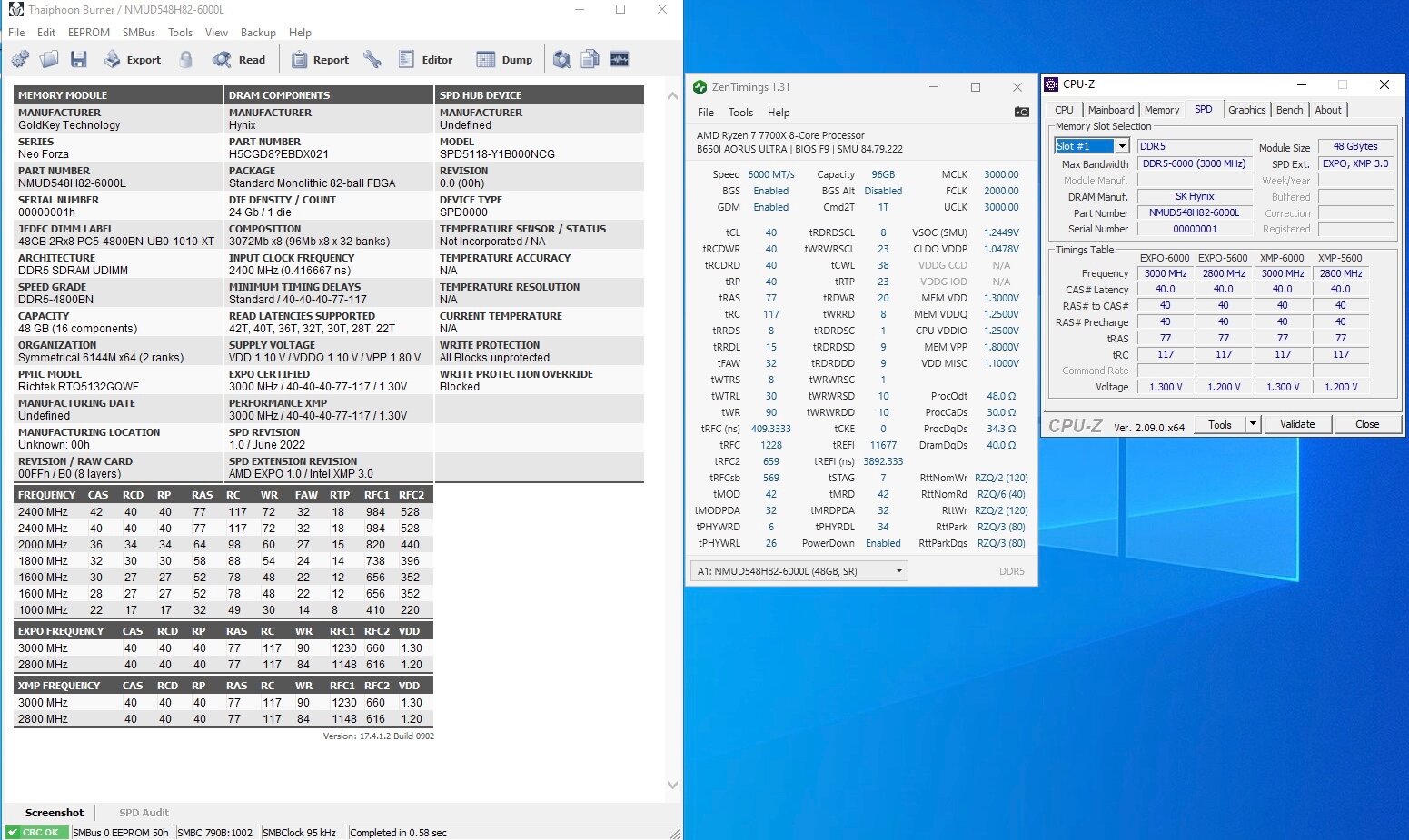Click the tRFC (ns) 409.3333 value
The width and height of the screenshot is (1409, 840).
(771, 429)
